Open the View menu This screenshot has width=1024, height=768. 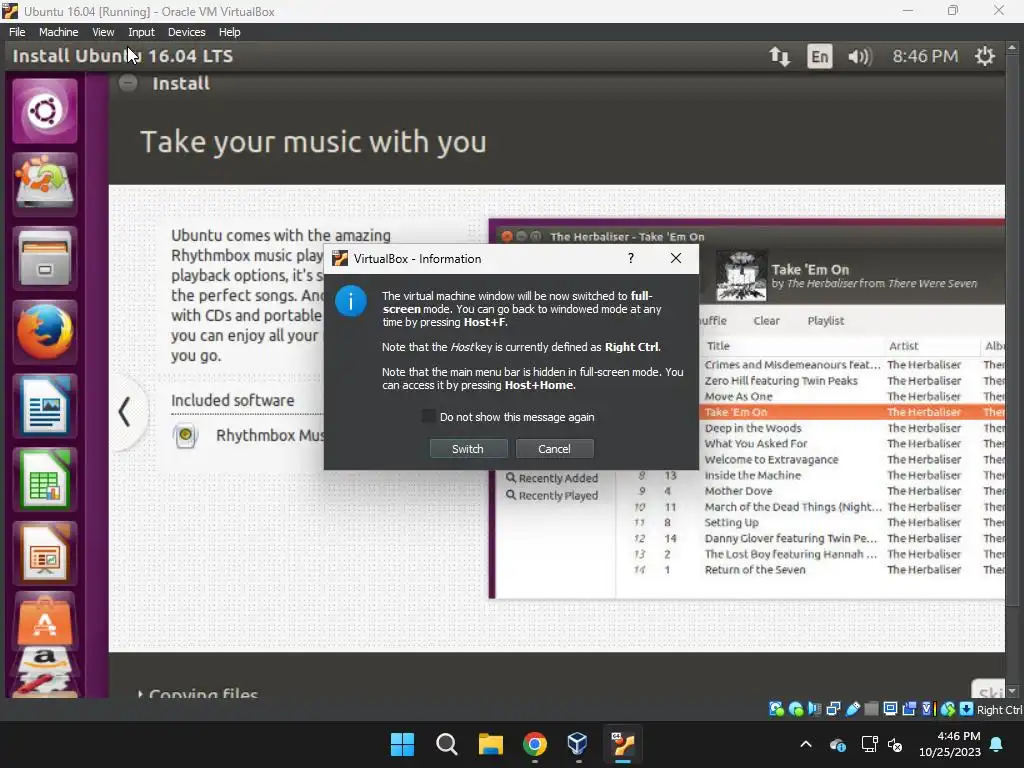[103, 32]
